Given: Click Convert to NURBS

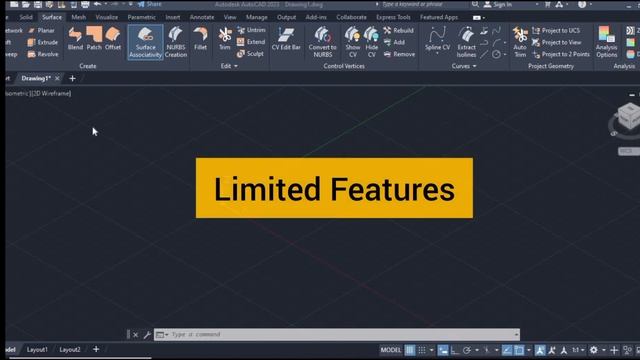Looking at the screenshot, I should [x=322, y=42].
